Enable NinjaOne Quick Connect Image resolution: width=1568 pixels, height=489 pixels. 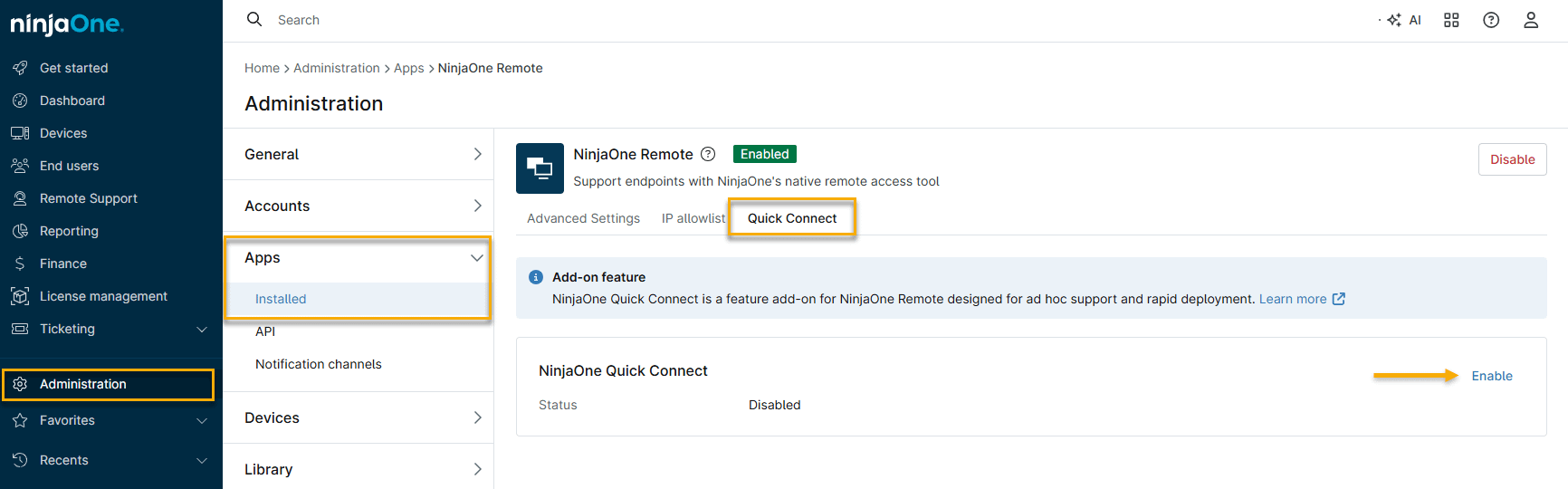coord(1492,376)
